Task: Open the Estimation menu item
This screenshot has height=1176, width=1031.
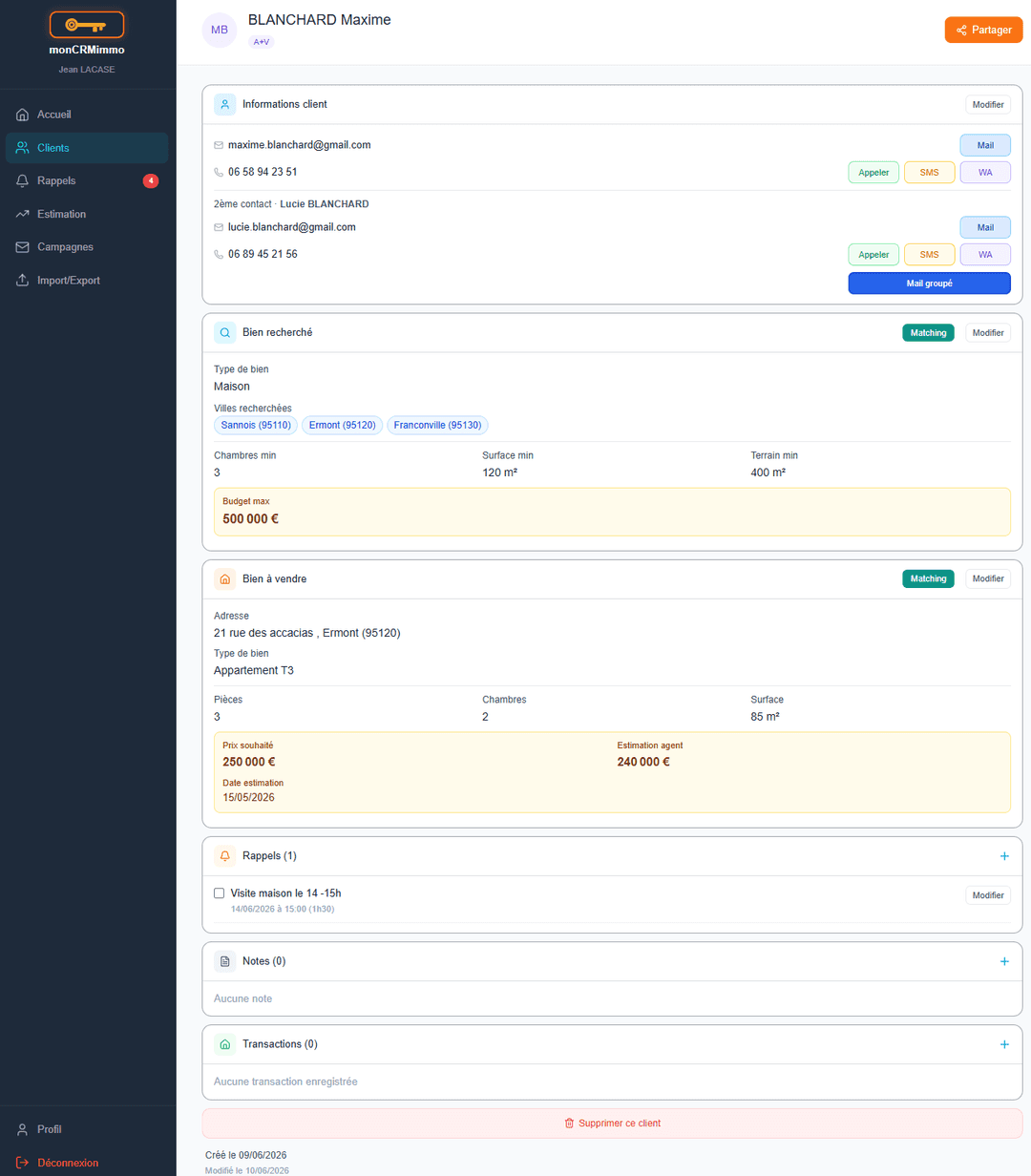Action: click(87, 214)
